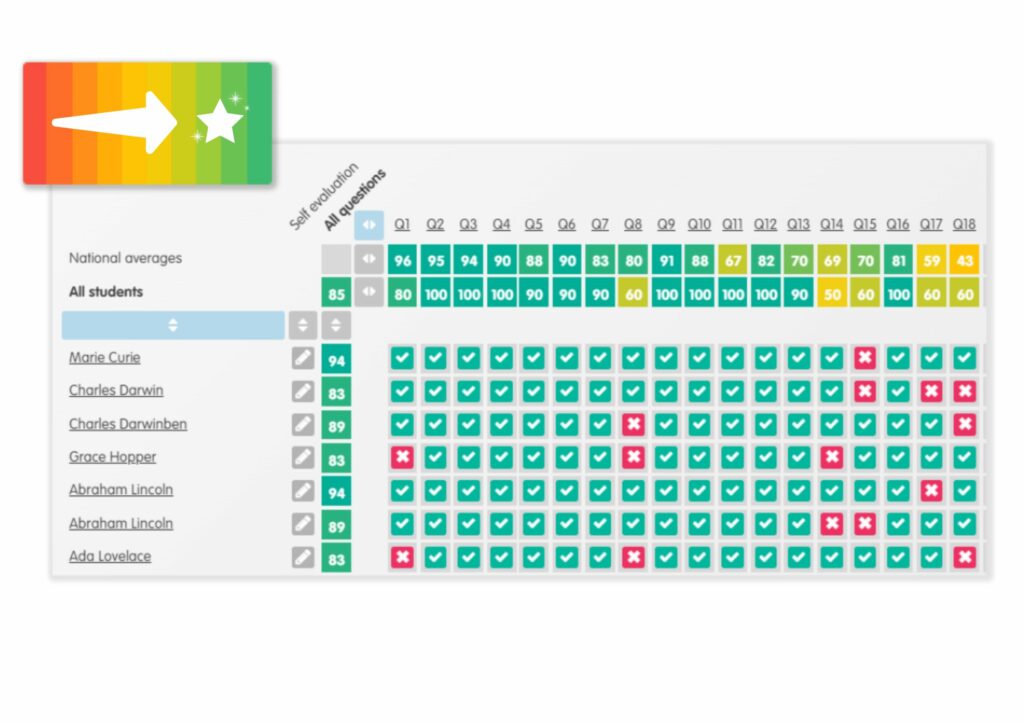This screenshot has width=1024, height=722.
Task: Toggle Marie Curie's red cross on Q15
Action: point(865,358)
